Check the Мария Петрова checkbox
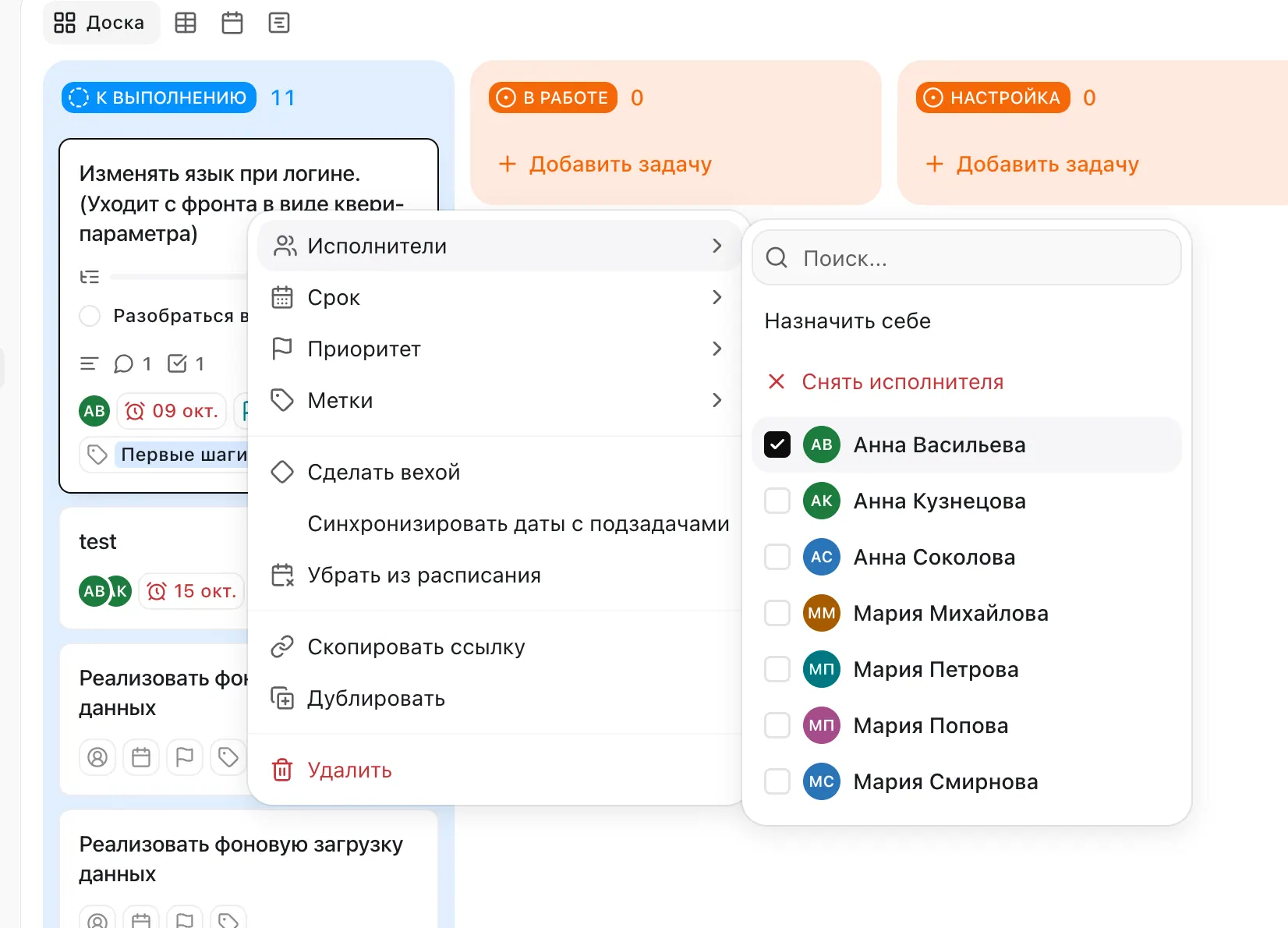This screenshot has height=928, width=1288. click(x=777, y=669)
